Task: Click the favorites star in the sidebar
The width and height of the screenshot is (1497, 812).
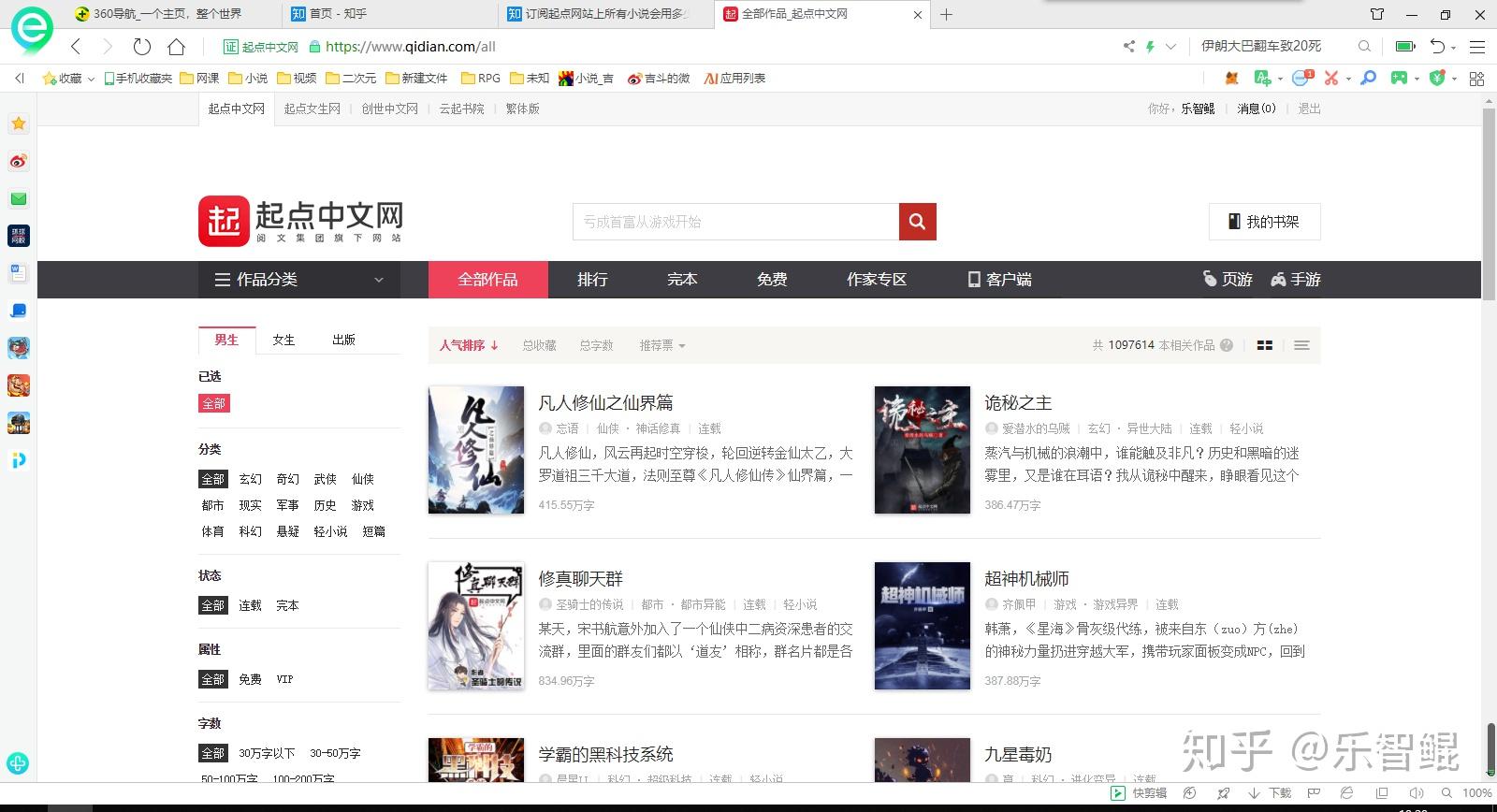Action: pyautogui.click(x=18, y=123)
